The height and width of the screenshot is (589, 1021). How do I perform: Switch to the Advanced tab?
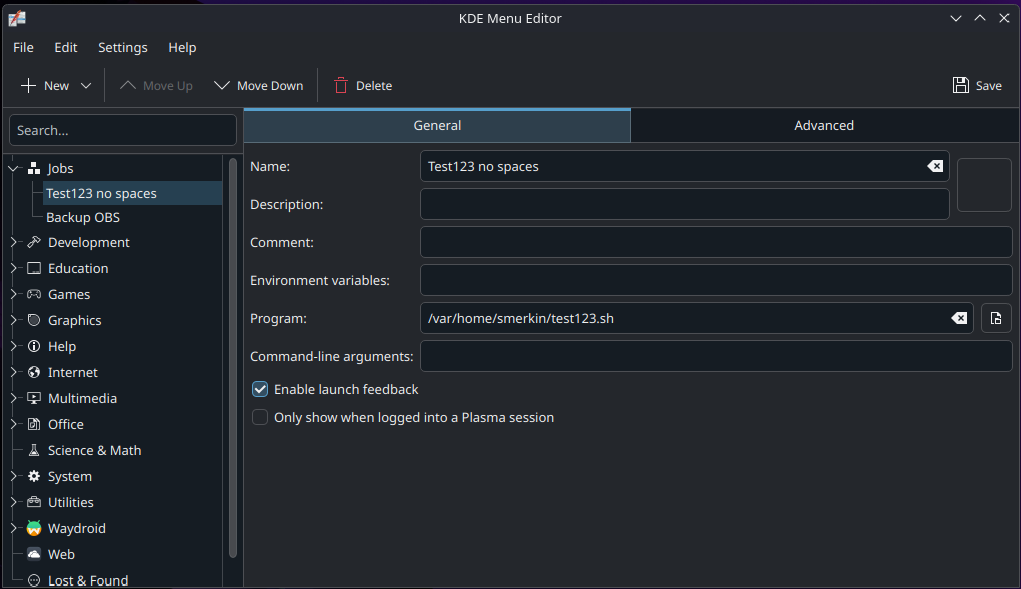click(823, 125)
